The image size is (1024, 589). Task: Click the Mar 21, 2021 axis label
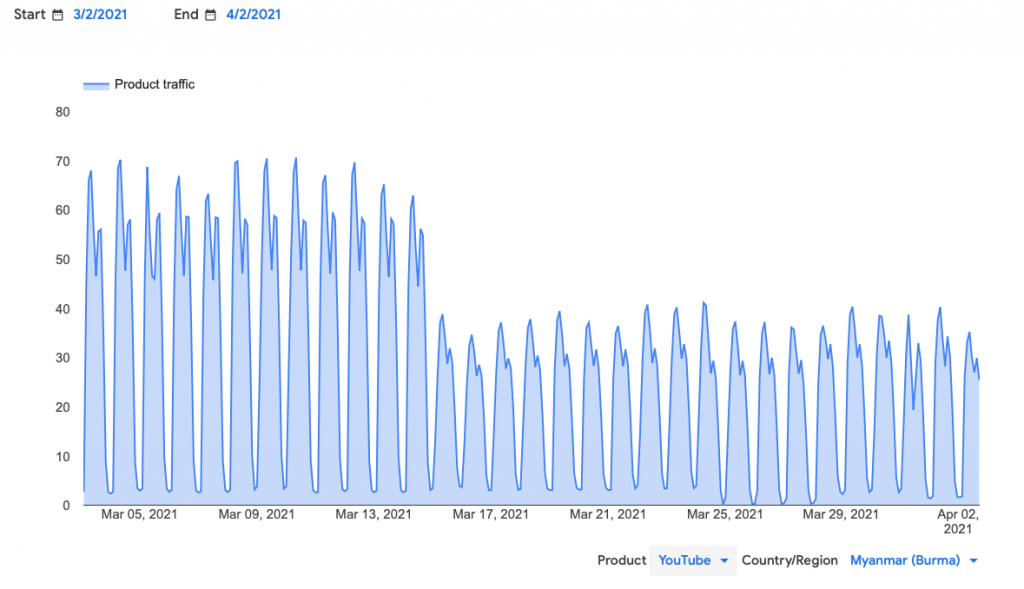[607, 515]
